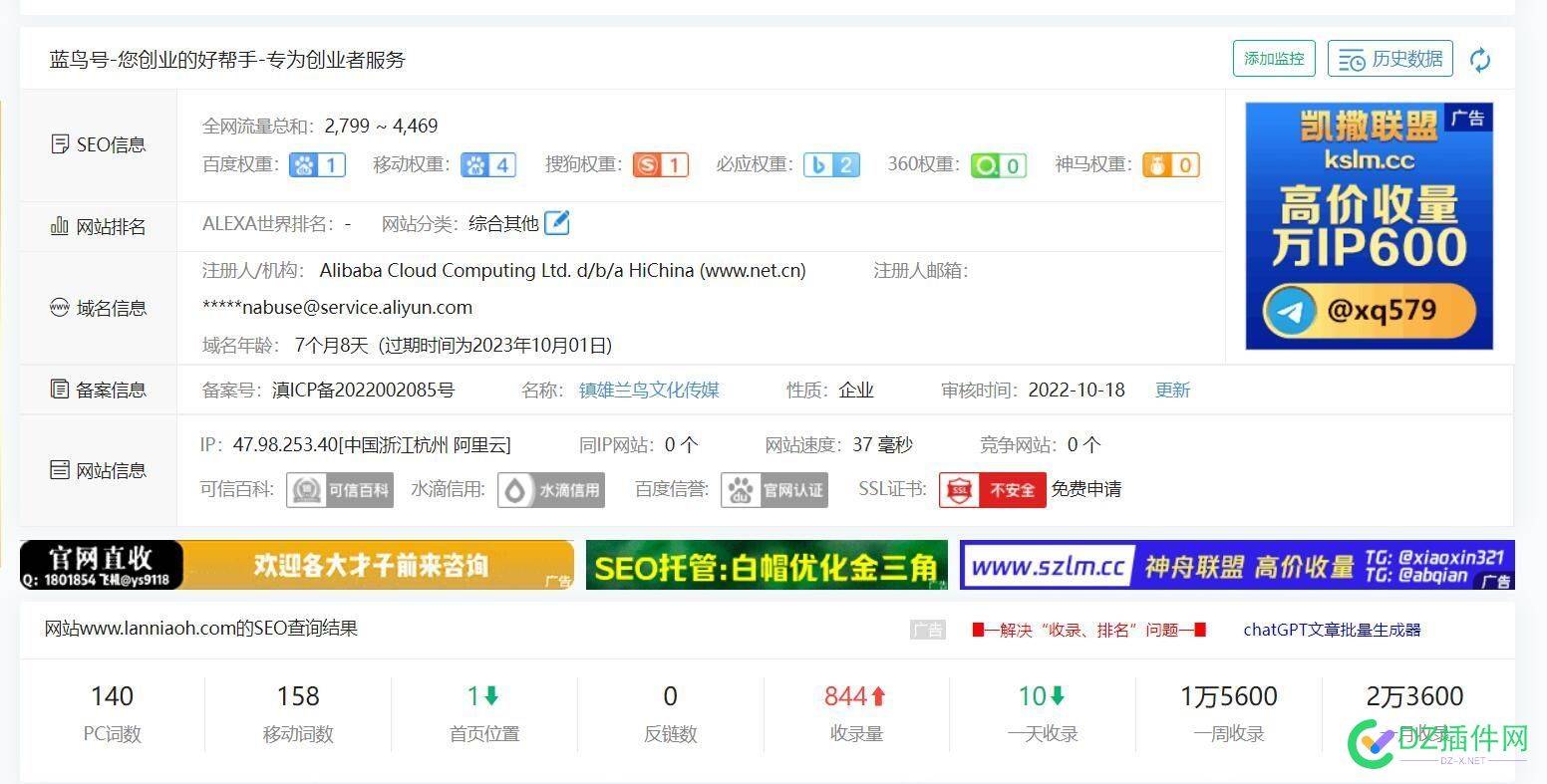Image resolution: width=1547 pixels, height=784 pixels.
Task: Click the page title 蓝鸟号 heading
Action: pos(228,60)
